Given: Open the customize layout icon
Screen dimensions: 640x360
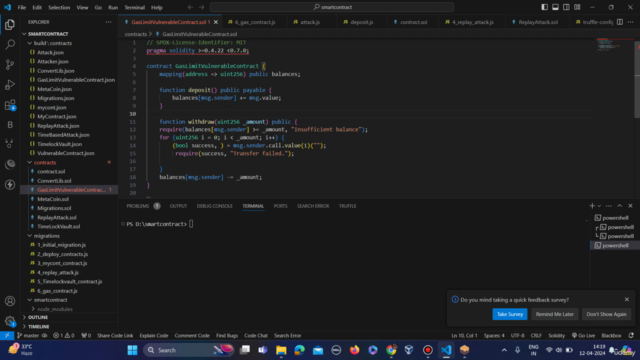Looking at the screenshot, I should 577,7.
